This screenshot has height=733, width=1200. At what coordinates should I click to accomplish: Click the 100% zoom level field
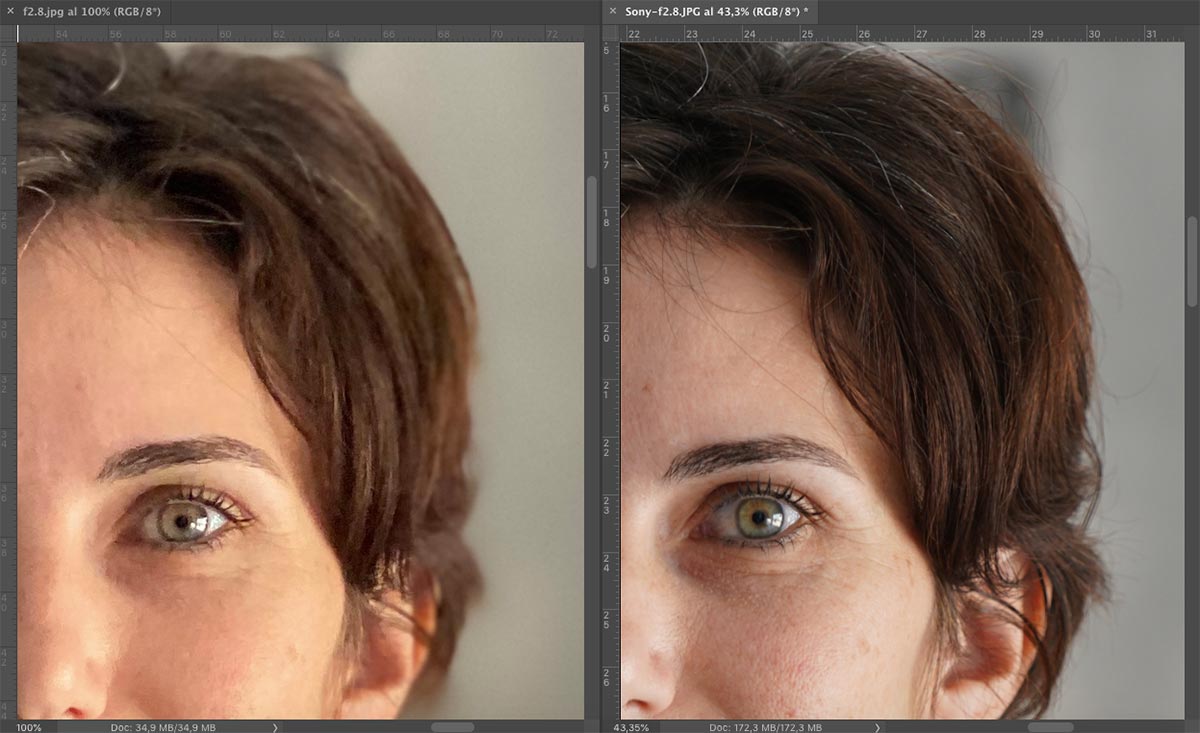point(29,727)
